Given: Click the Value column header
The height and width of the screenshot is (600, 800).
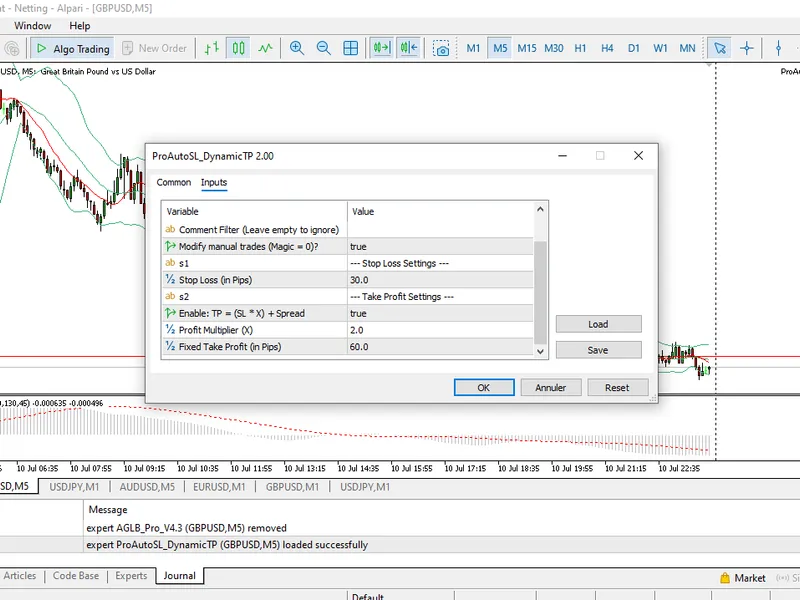Looking at the screenshot, I should [x=440, y=212].
